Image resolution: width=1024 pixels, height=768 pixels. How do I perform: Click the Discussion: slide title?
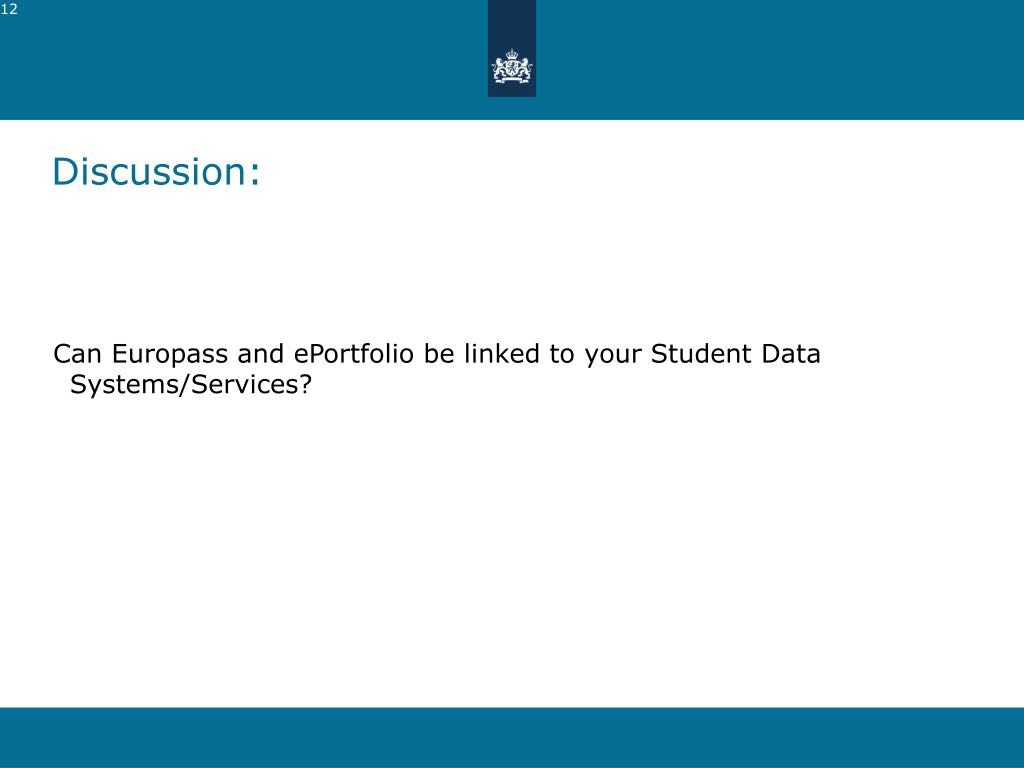tap(156, 171)
